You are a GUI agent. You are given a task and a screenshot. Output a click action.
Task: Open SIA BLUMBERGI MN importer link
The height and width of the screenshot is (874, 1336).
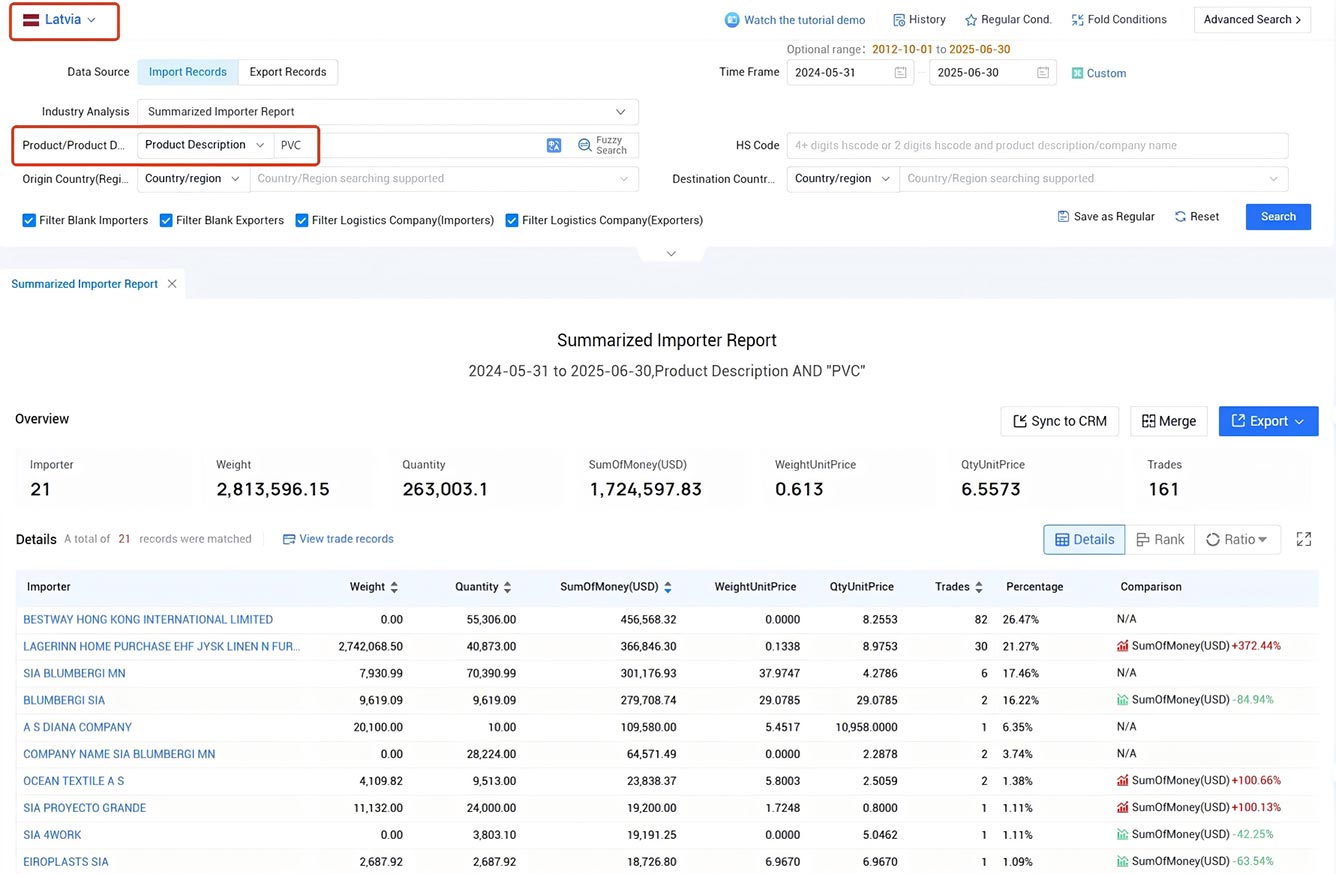74,674
